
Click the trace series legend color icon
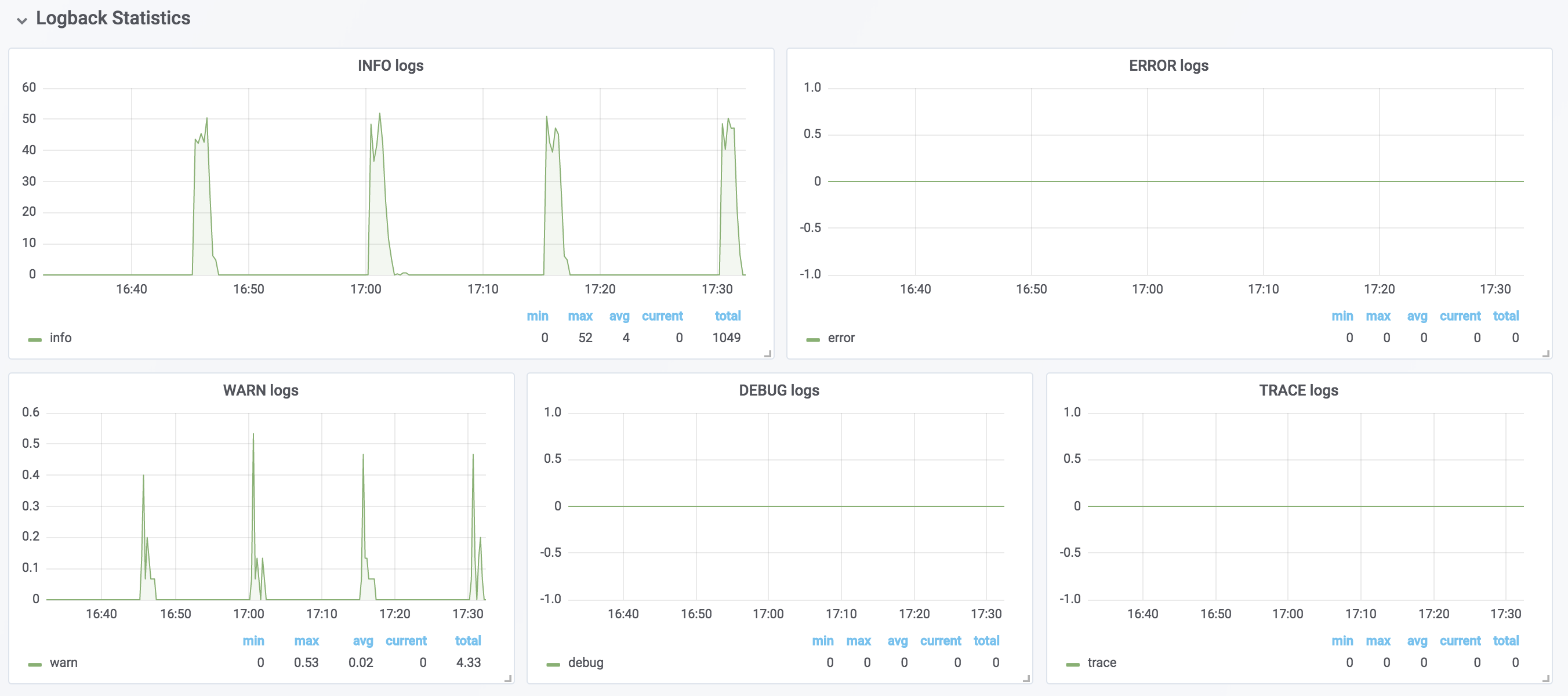tap(1073, 664)
